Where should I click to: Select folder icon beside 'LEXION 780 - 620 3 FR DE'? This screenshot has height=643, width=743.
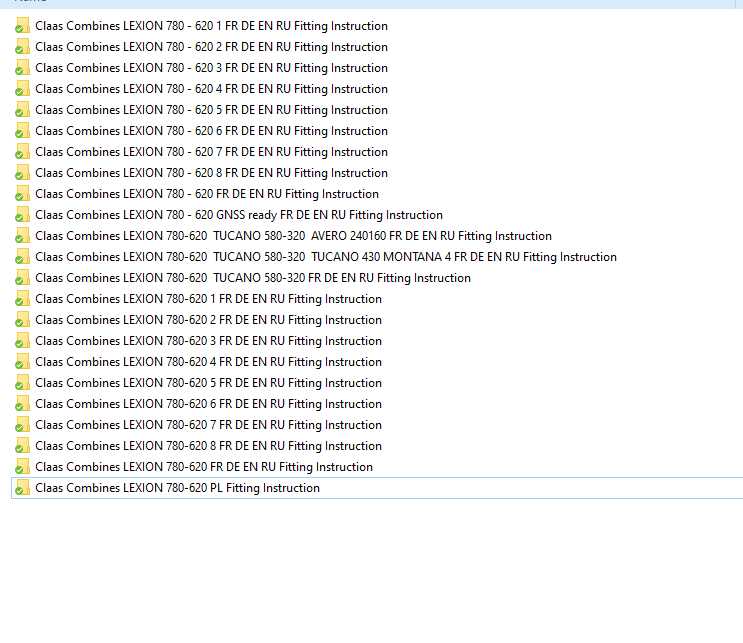click(22, 68)
